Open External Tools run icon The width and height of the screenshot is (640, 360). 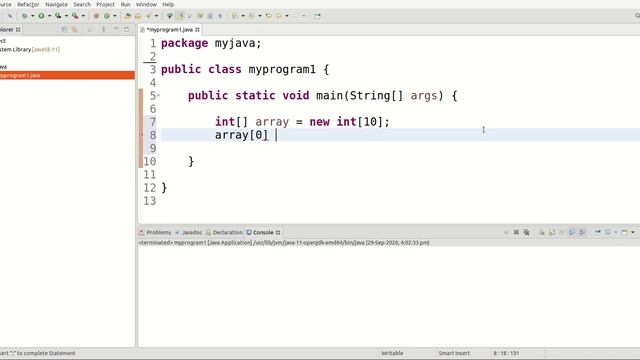75,16
